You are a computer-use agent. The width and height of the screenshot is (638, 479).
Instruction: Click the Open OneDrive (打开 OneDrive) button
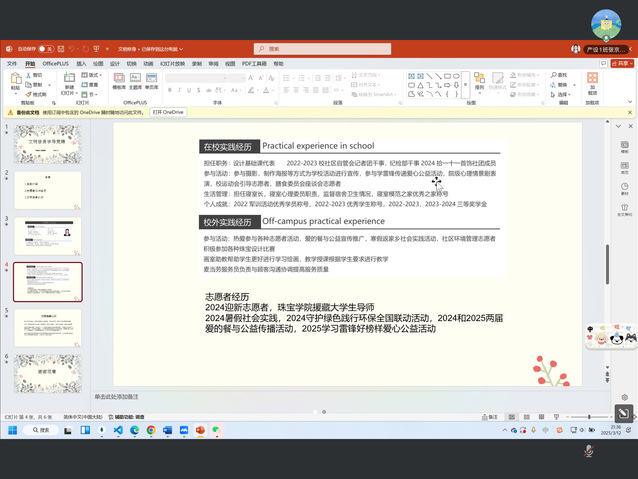point(168,112)
